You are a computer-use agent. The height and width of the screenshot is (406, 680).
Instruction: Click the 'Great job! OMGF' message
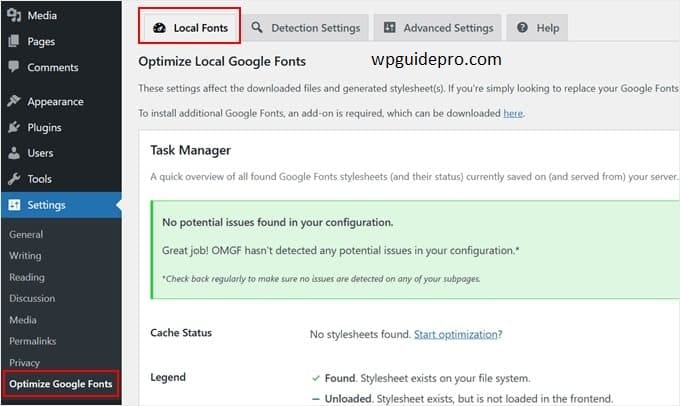[x=340, y=250]
